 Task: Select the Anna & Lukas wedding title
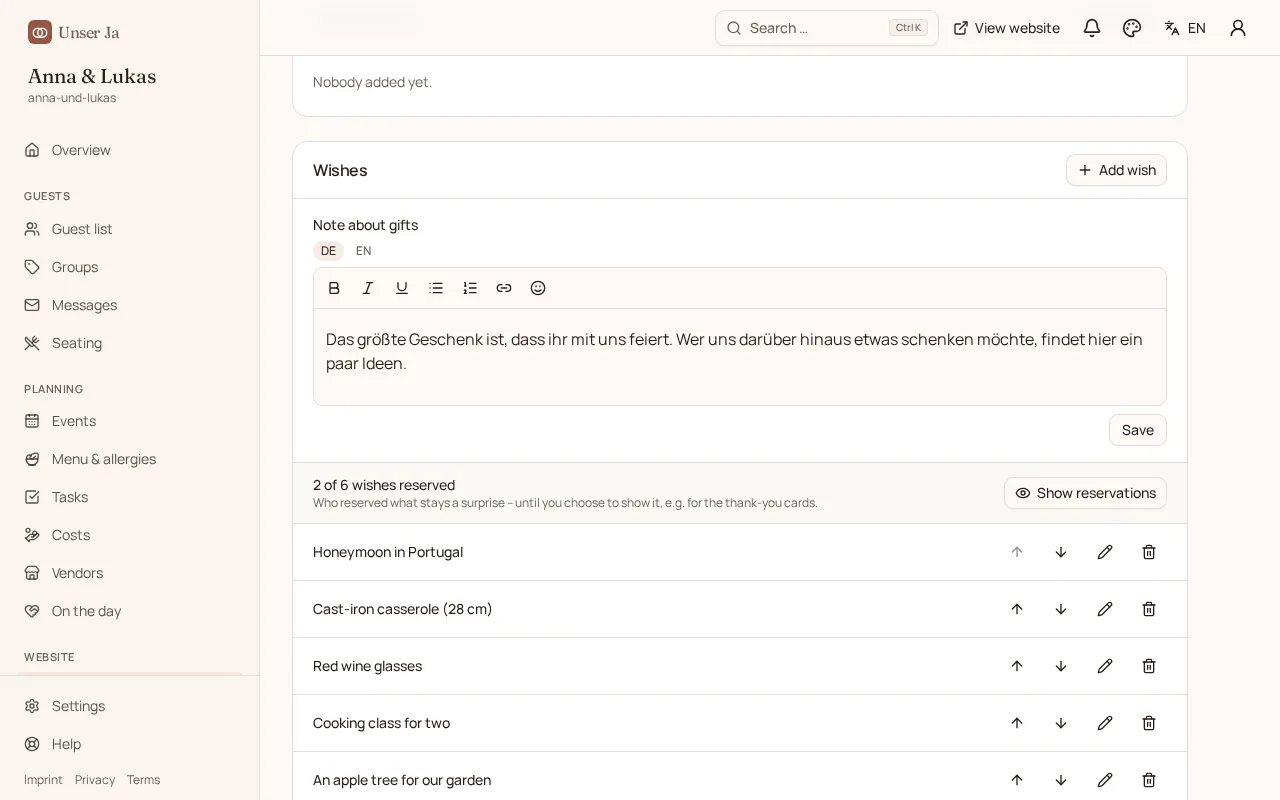coord(92,76)
